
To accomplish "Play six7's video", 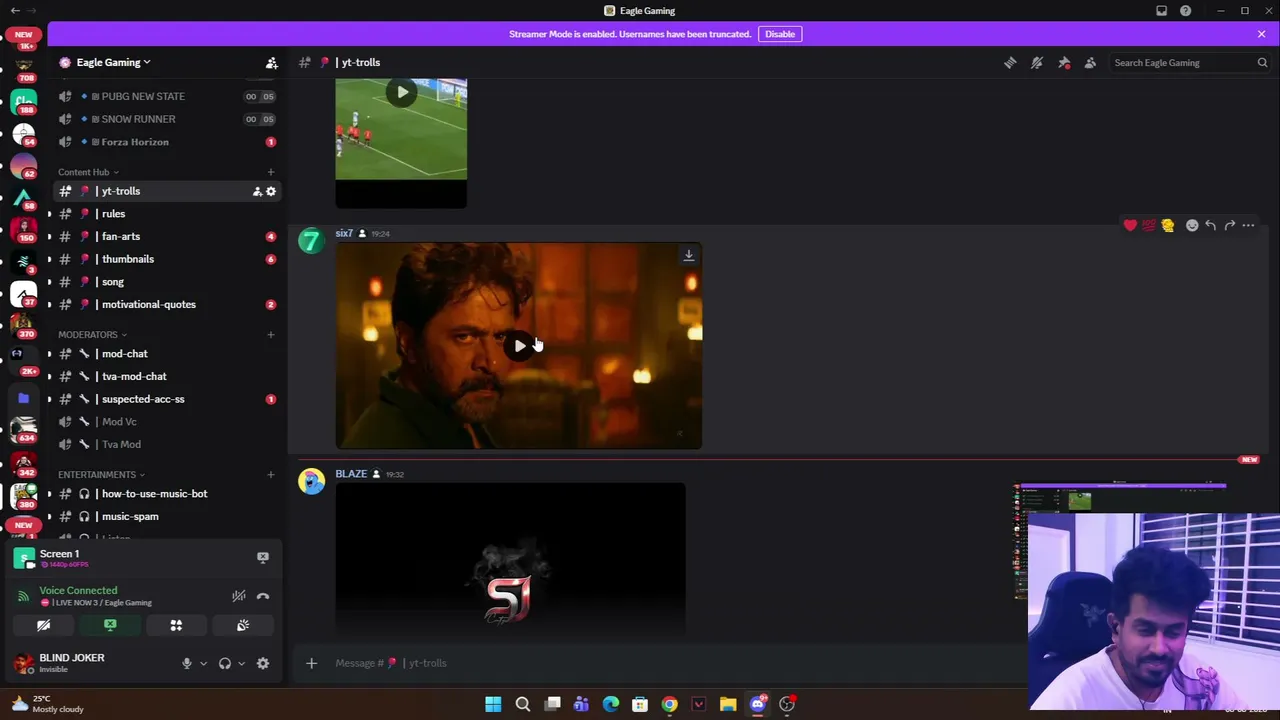I will 519,346.
